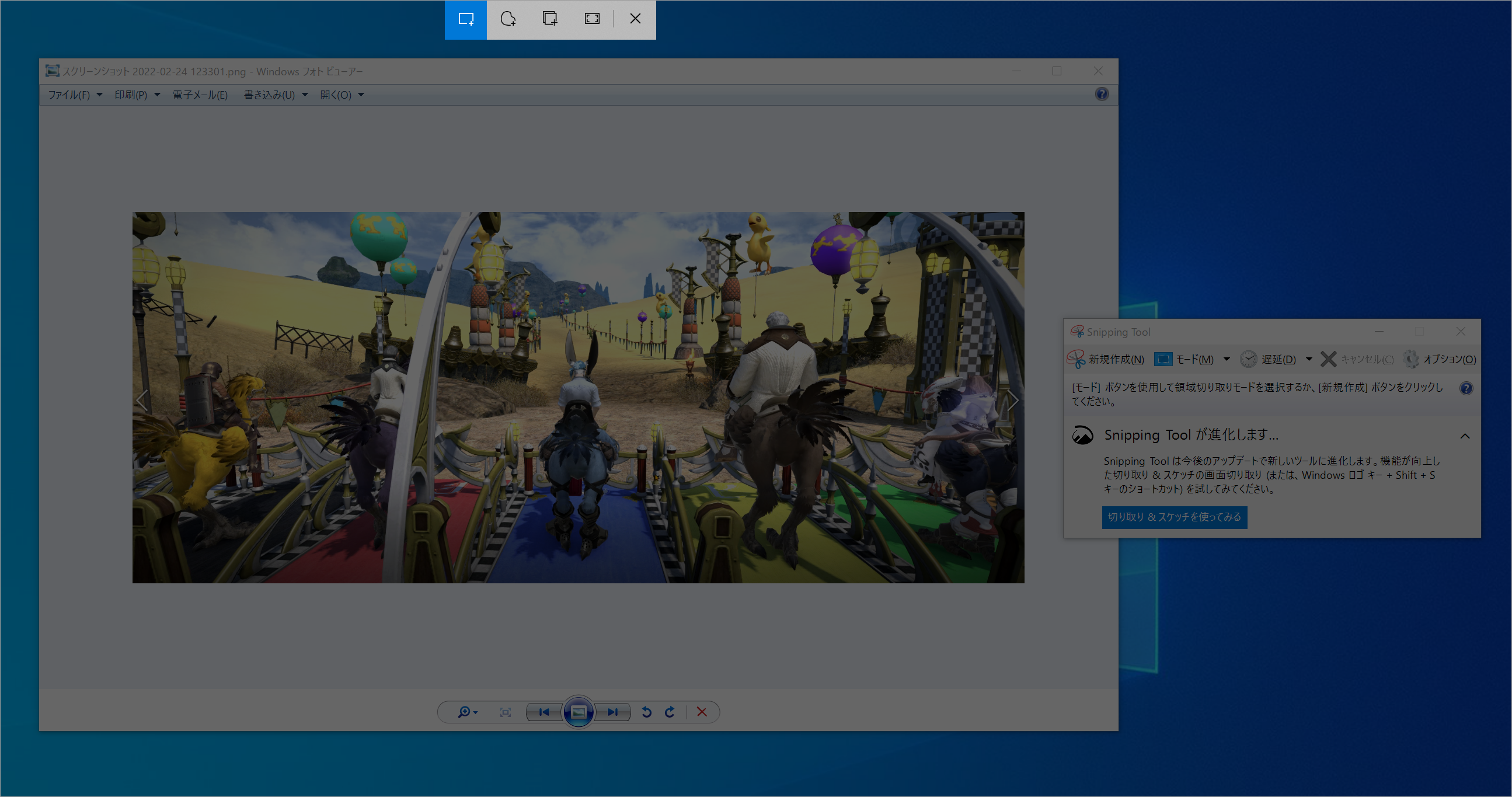Click 切り取り & スケッチを使ってみる button
The height and width of the screenshot is (797, 1512).
pos(1174,517)
